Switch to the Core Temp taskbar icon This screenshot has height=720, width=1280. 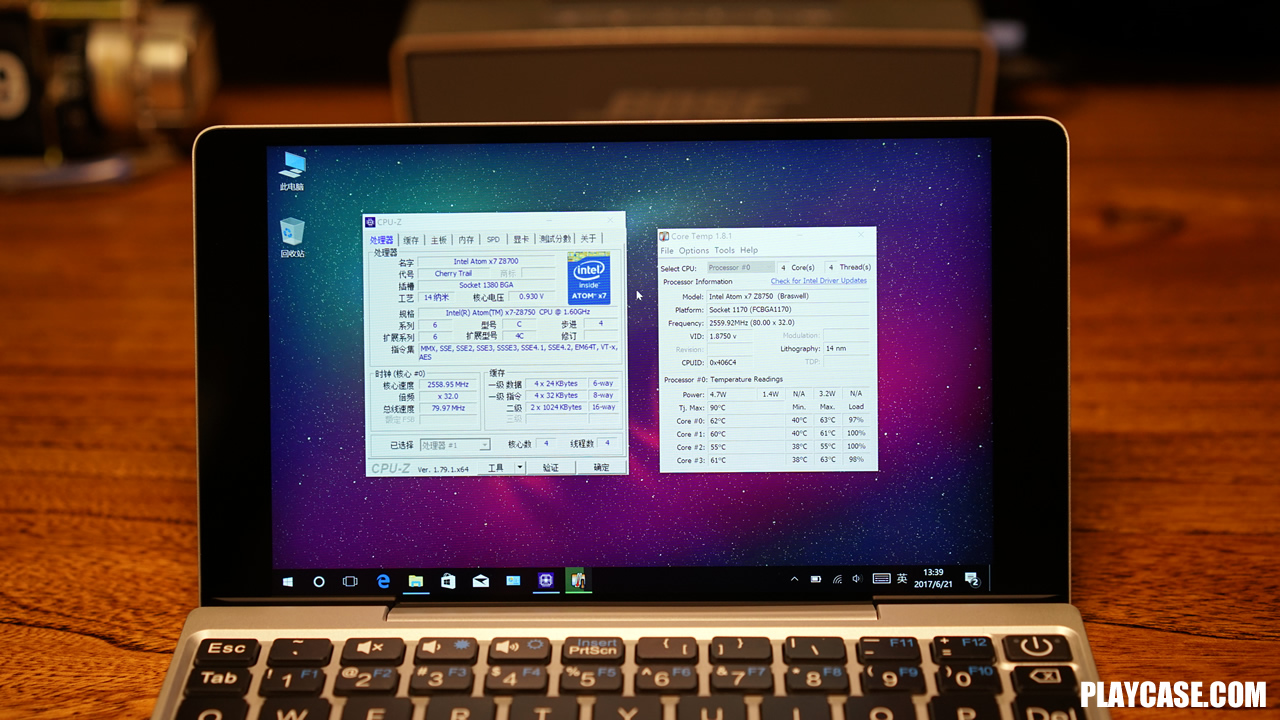(578, 580)
